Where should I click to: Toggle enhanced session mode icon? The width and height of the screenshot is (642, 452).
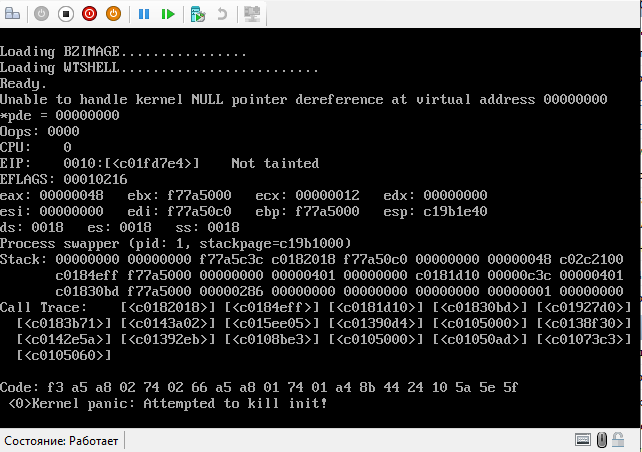click(252, 14)
